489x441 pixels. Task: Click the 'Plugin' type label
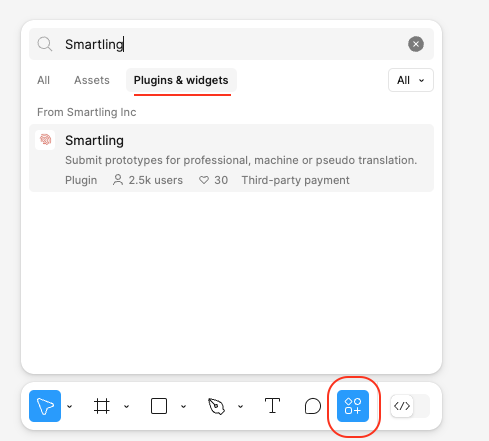coord(81,180)
